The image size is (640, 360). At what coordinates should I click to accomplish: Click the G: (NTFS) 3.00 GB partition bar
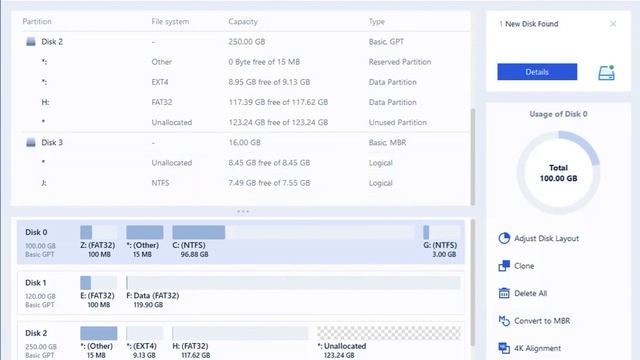(442, 232)
